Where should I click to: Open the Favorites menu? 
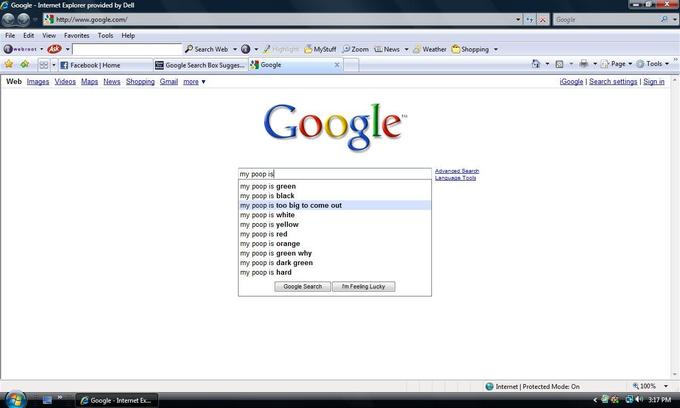click(x=77, y=36)
